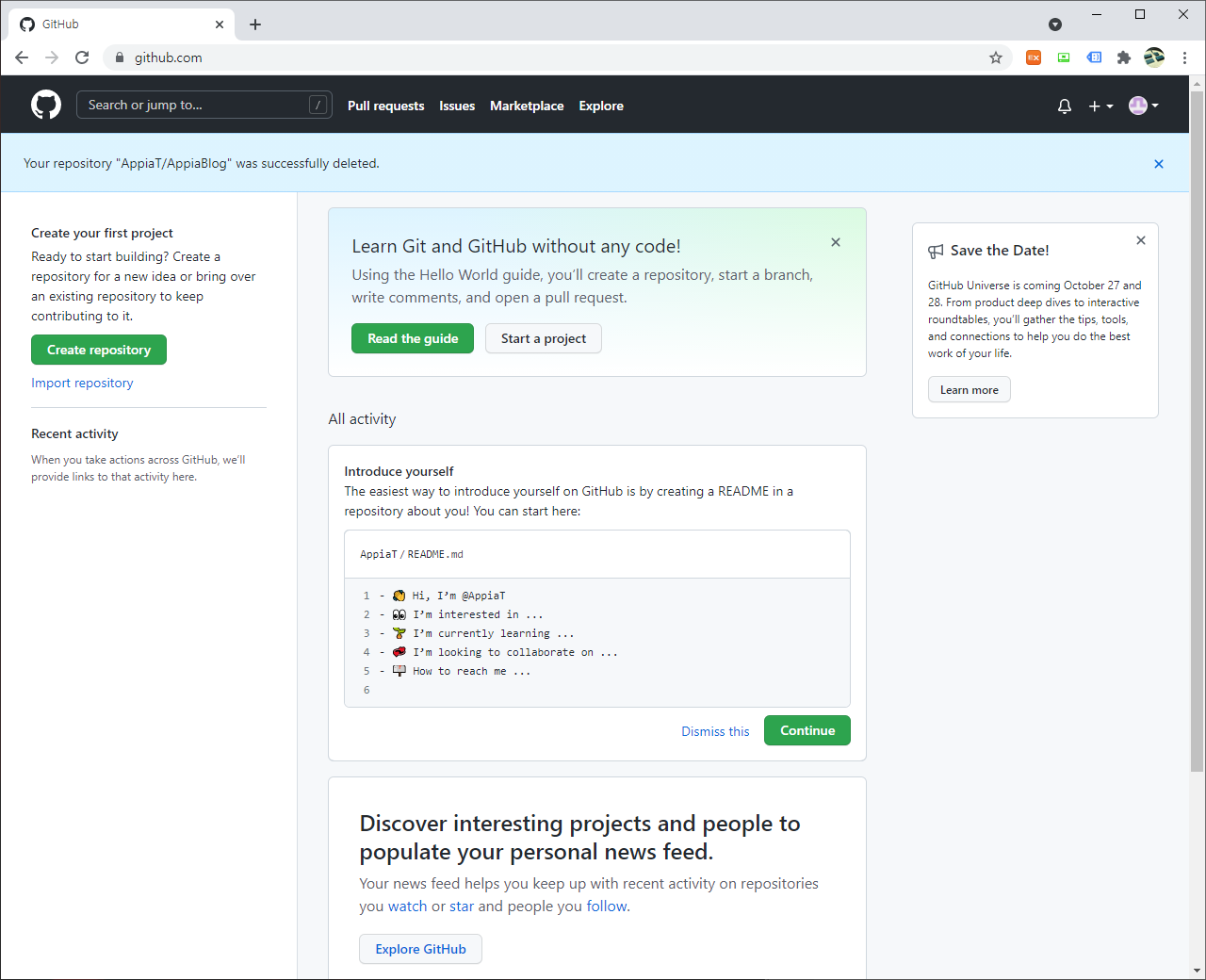Bookmark this page with star icon
Viewport: 1206px width, 980px height.
(996, 57)
